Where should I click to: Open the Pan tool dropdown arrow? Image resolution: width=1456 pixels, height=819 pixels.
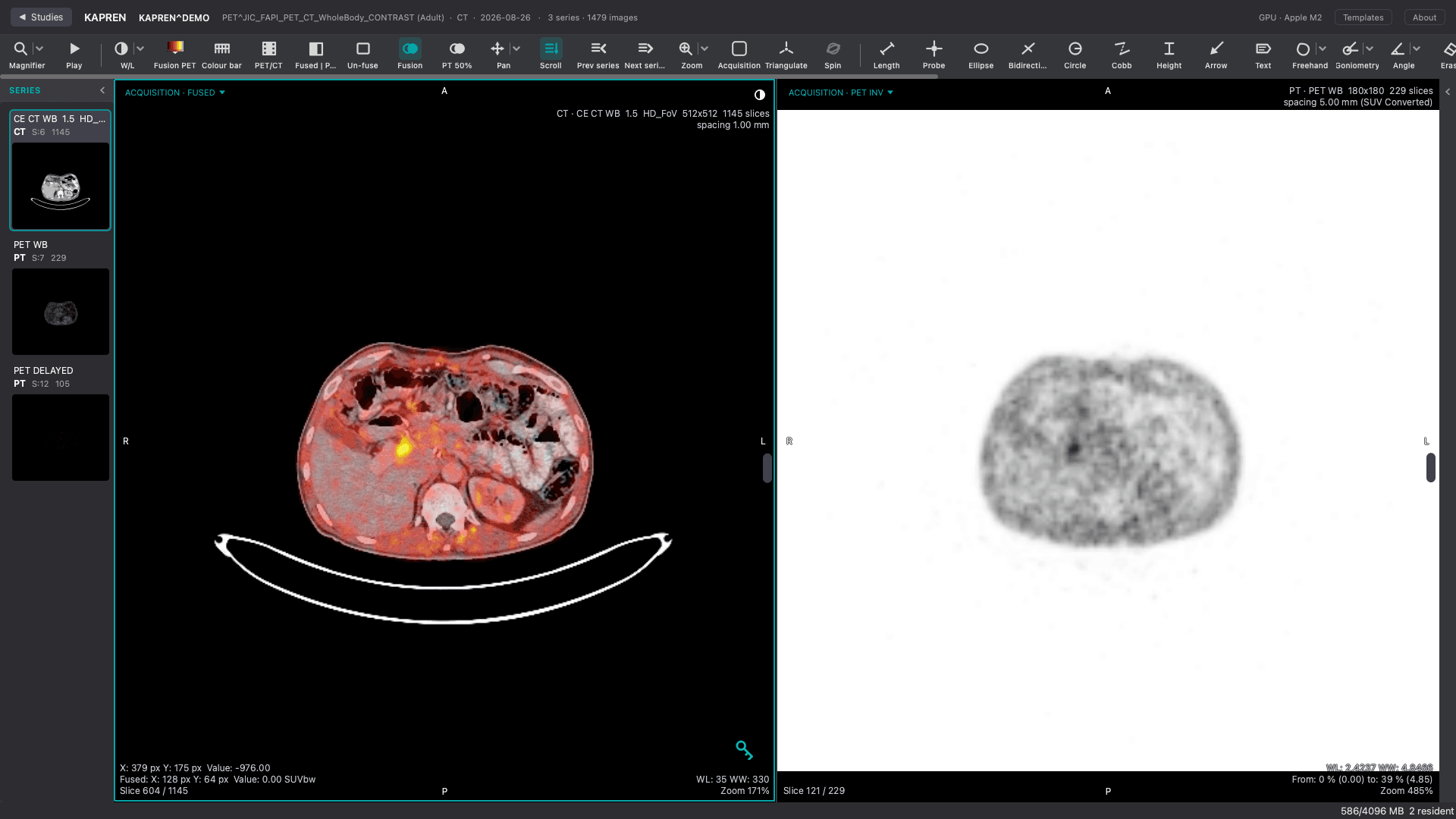pos(516,49)
